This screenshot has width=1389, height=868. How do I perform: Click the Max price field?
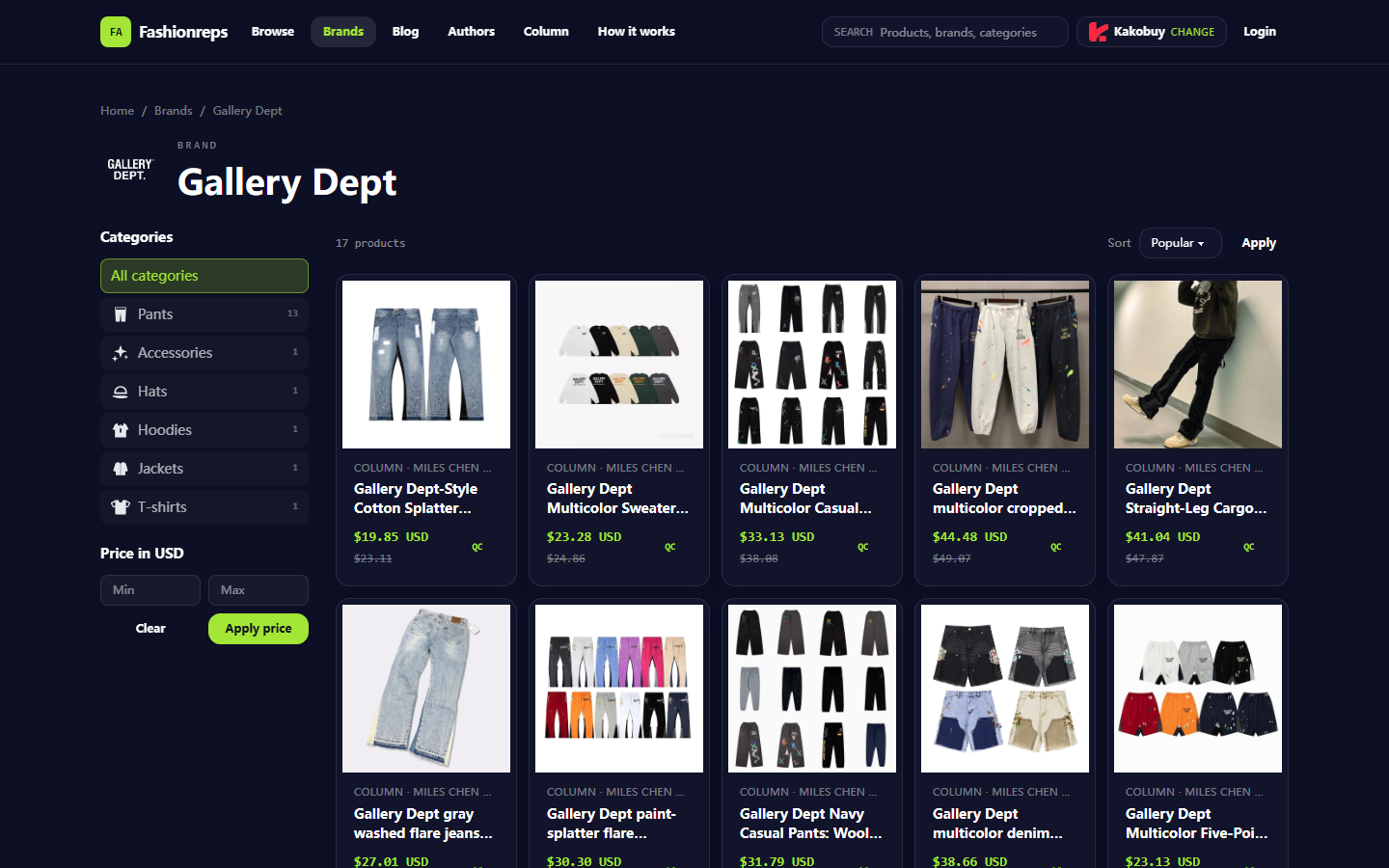(259, 590)
